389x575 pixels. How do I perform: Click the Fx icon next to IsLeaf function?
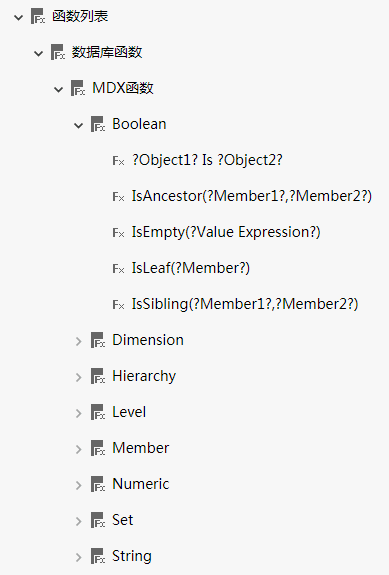pyautogui.click(x=118, y=269)
